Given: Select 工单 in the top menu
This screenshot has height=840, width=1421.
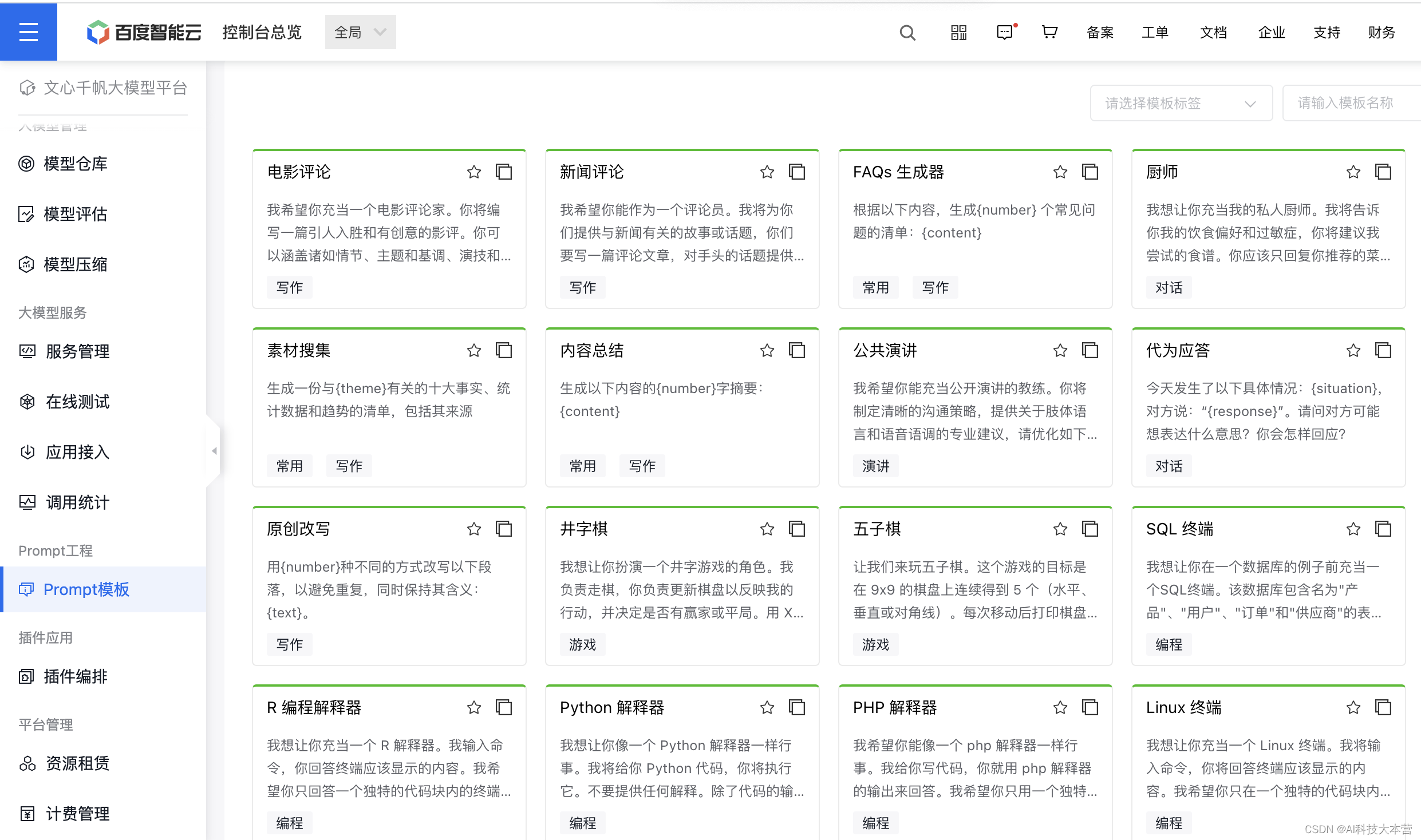Looking at the screenshot, I should pyautogui.click(x=1155, y=33).
